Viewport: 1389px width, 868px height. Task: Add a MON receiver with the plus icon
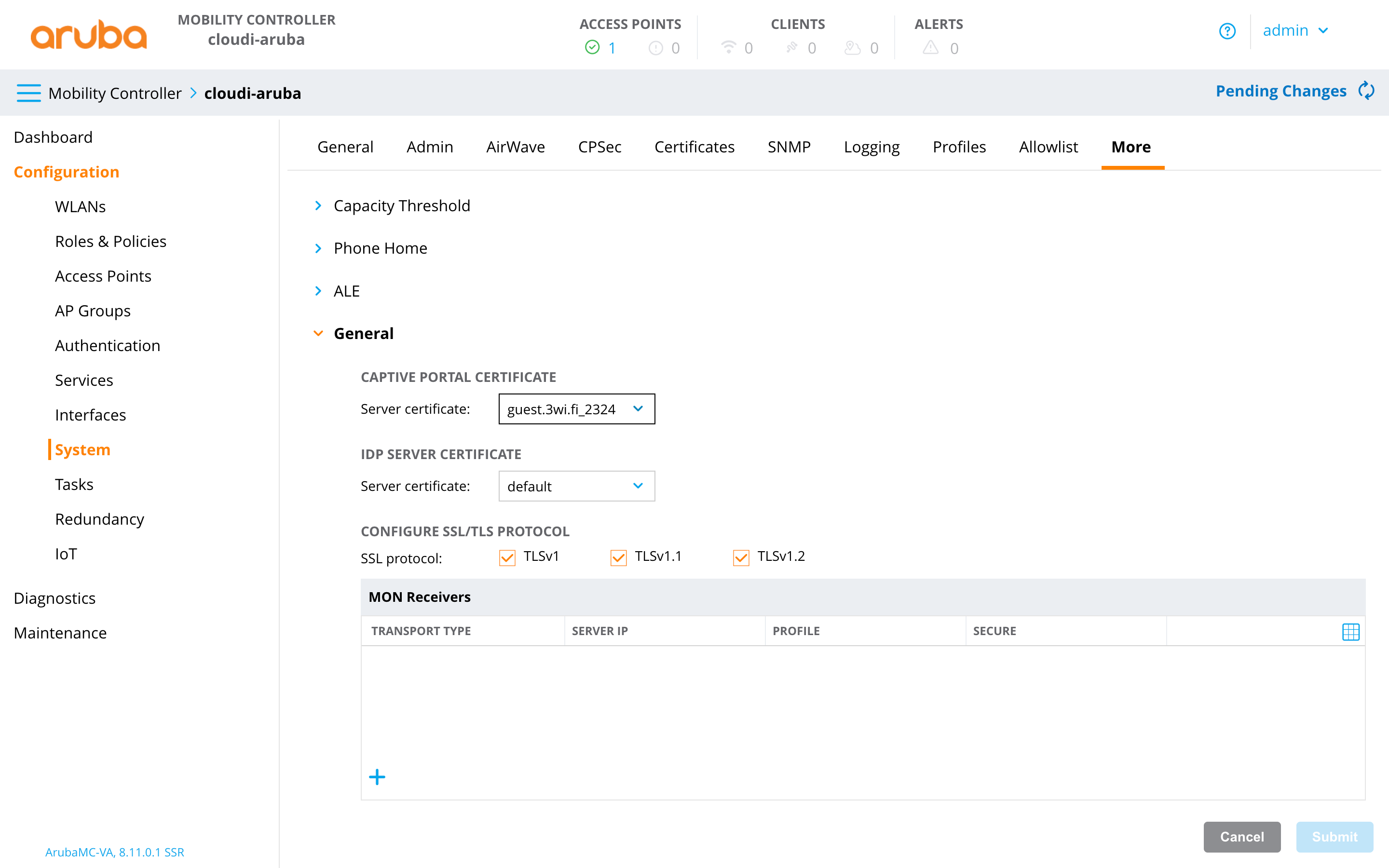[377, 777]
